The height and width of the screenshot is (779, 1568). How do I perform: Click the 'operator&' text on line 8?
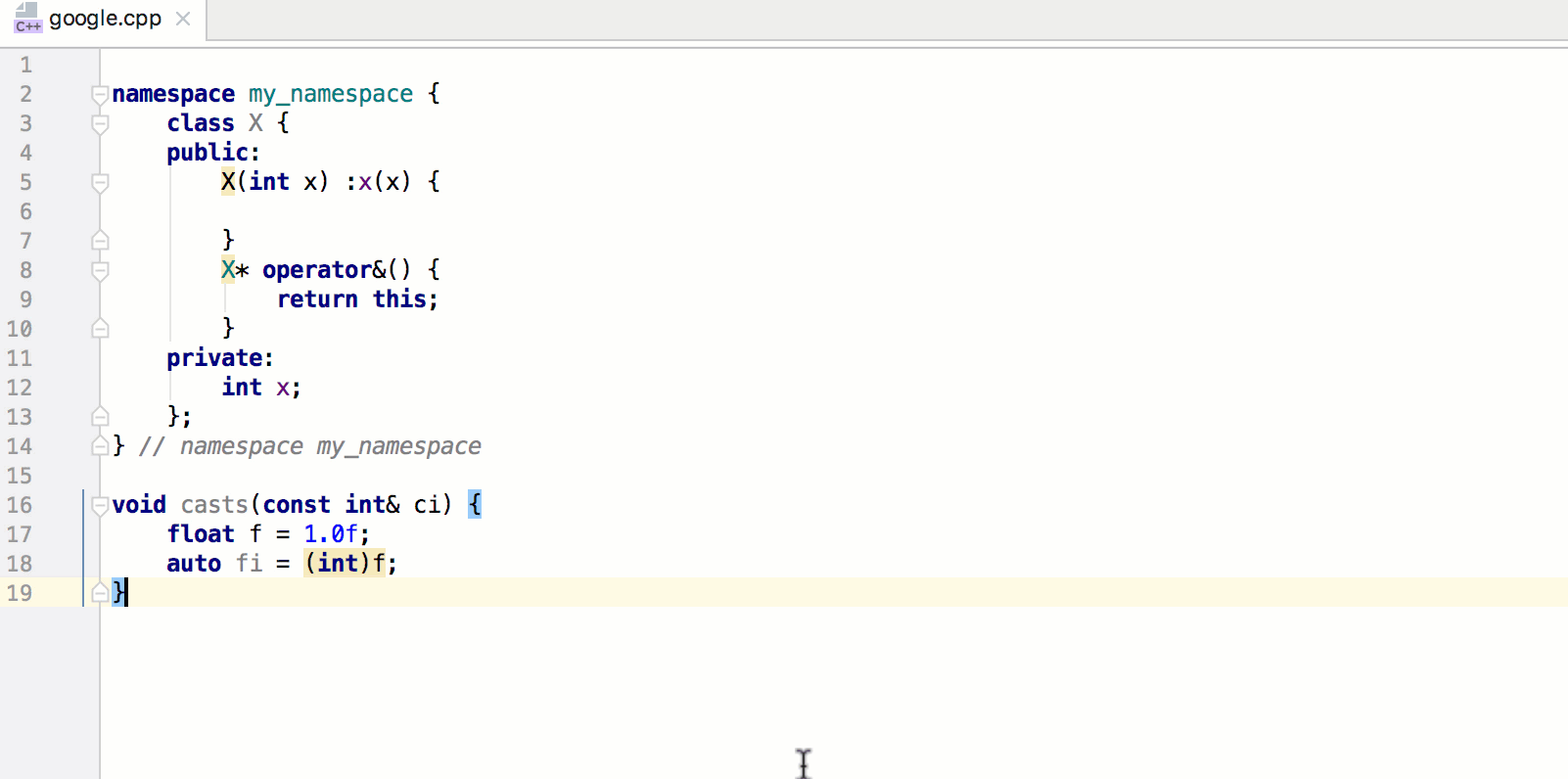pyautogui.click(x=324, y=270)
